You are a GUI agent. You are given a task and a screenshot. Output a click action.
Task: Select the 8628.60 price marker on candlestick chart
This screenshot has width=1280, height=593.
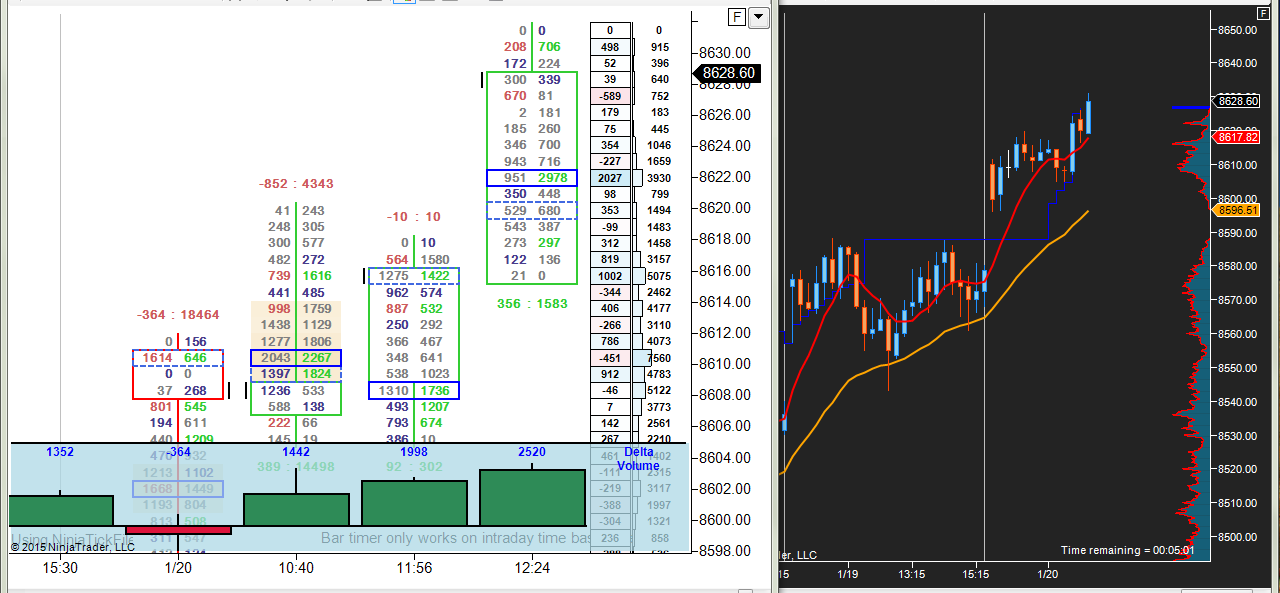(x=1238, y=100)
